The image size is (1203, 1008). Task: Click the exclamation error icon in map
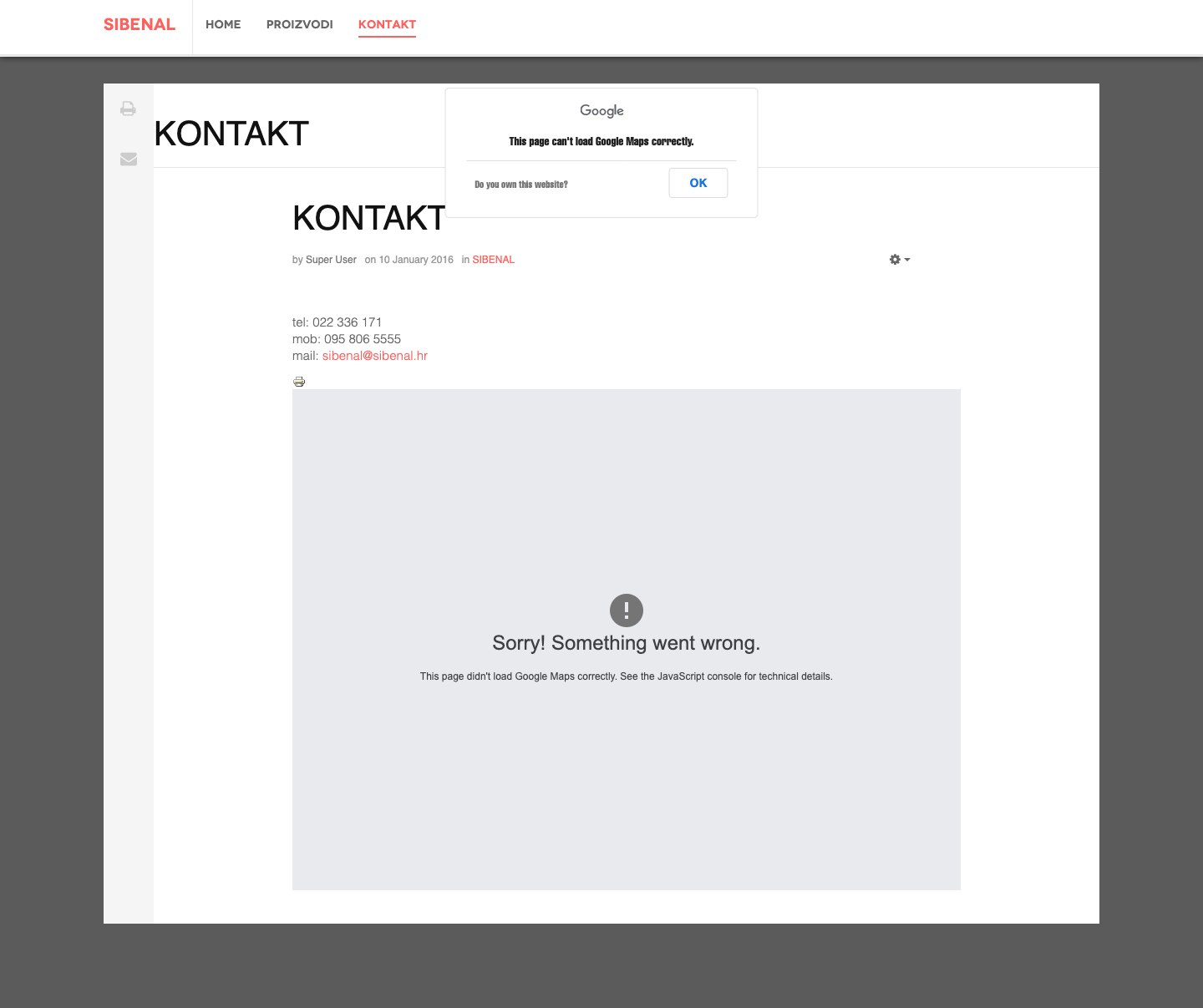627,610
